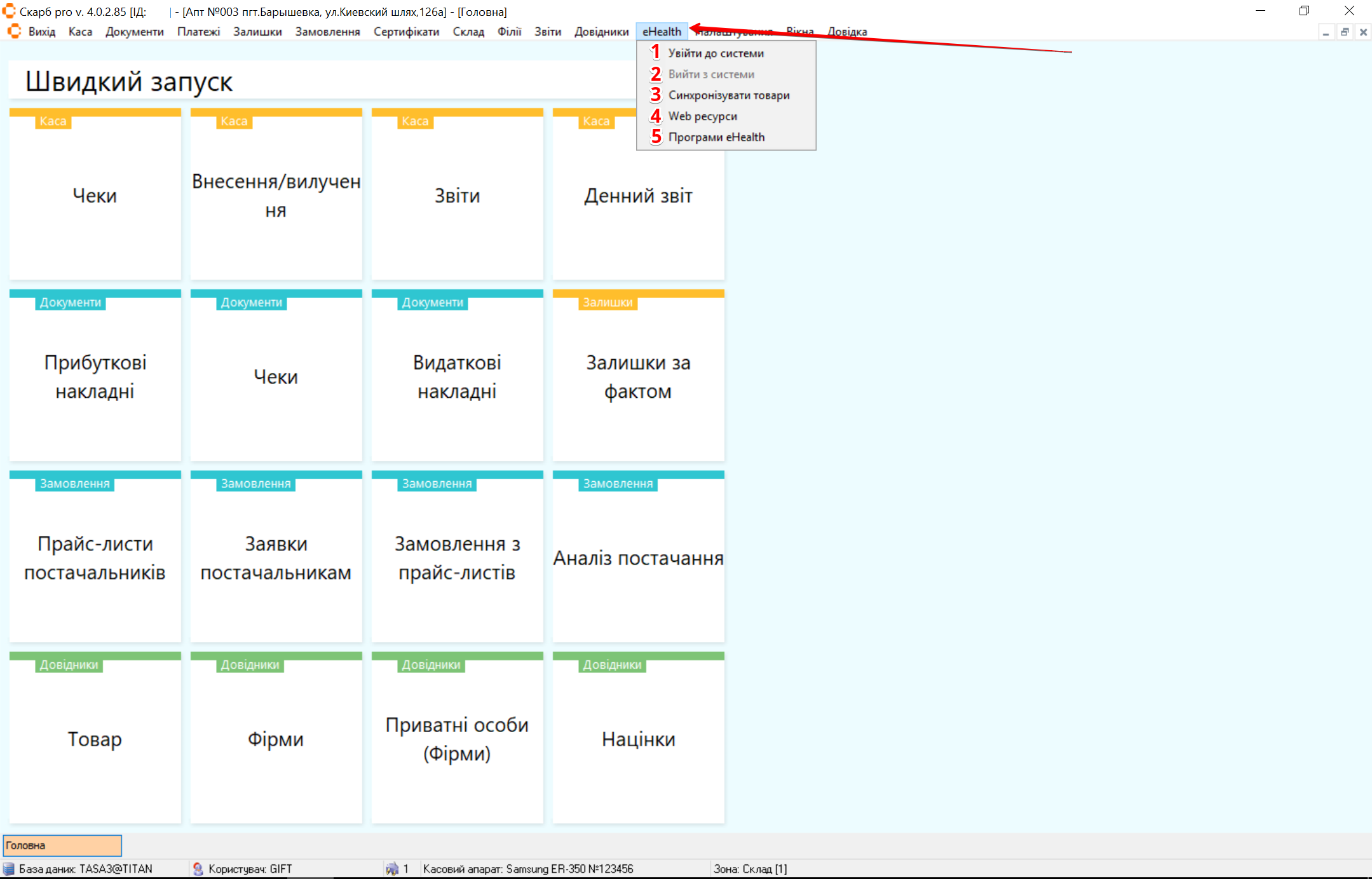Open the Націнки reference tile
Viewport: 1372px width, 879px height.
(x=638, y=739)
